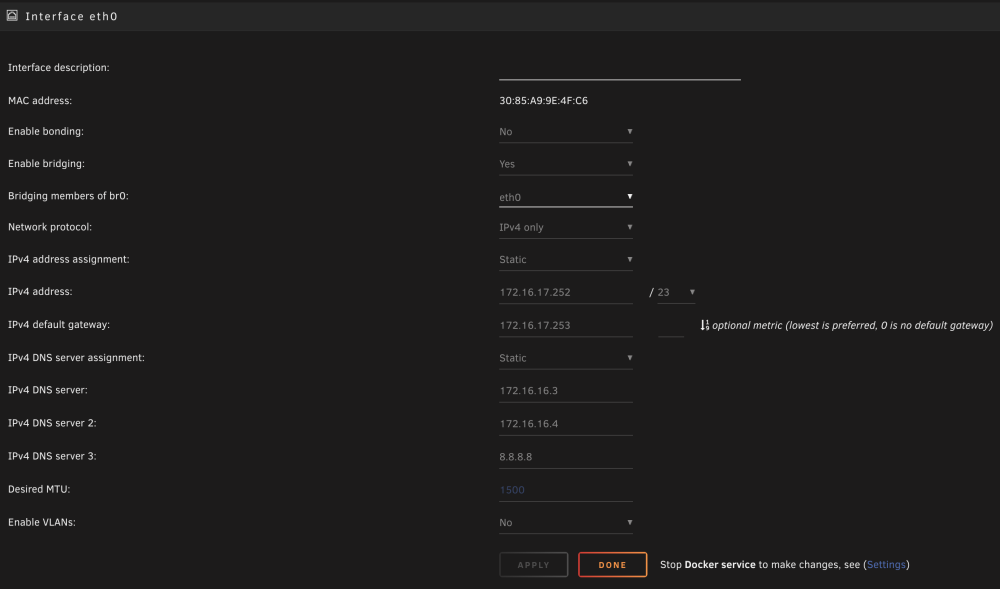Image resolution: width=1000 pixels, height=589 pixels.
Task: Open the Enable VLANs dropdown
Action: pyautogui.click(x=566, y=523)
